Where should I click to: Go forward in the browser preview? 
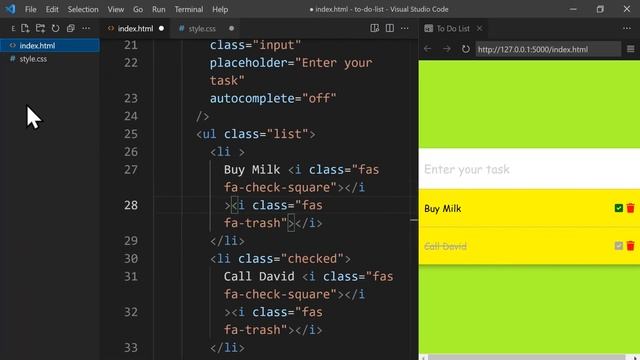pyautogui.click(x=447, y=49)
